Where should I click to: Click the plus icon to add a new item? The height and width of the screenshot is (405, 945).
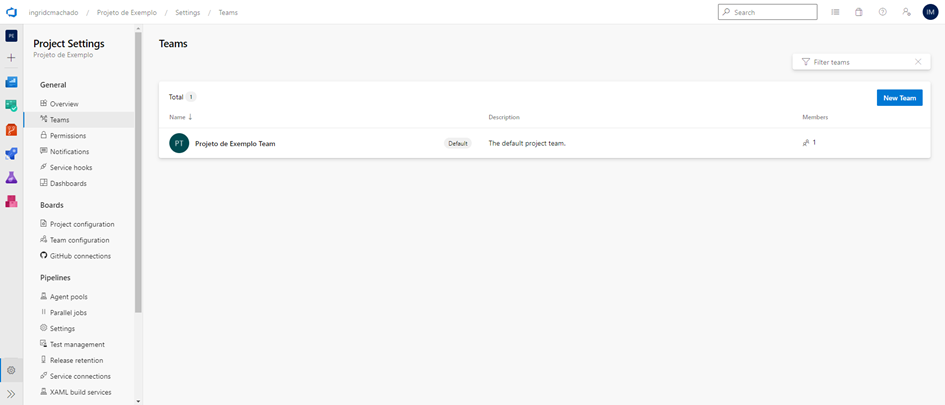coord(11,58)
